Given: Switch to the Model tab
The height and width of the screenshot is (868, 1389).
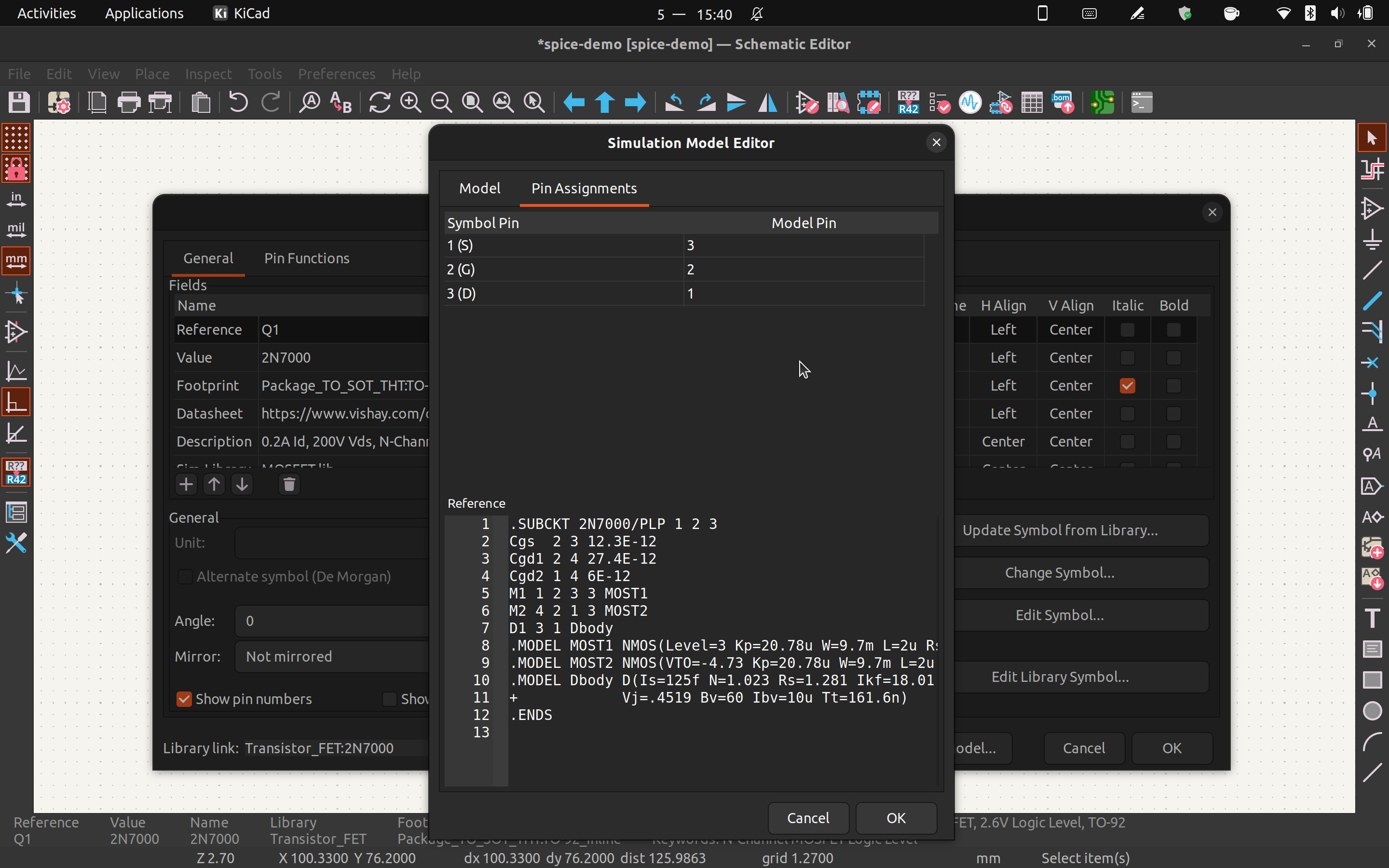Looking at the screenshot, I should 479,188.
